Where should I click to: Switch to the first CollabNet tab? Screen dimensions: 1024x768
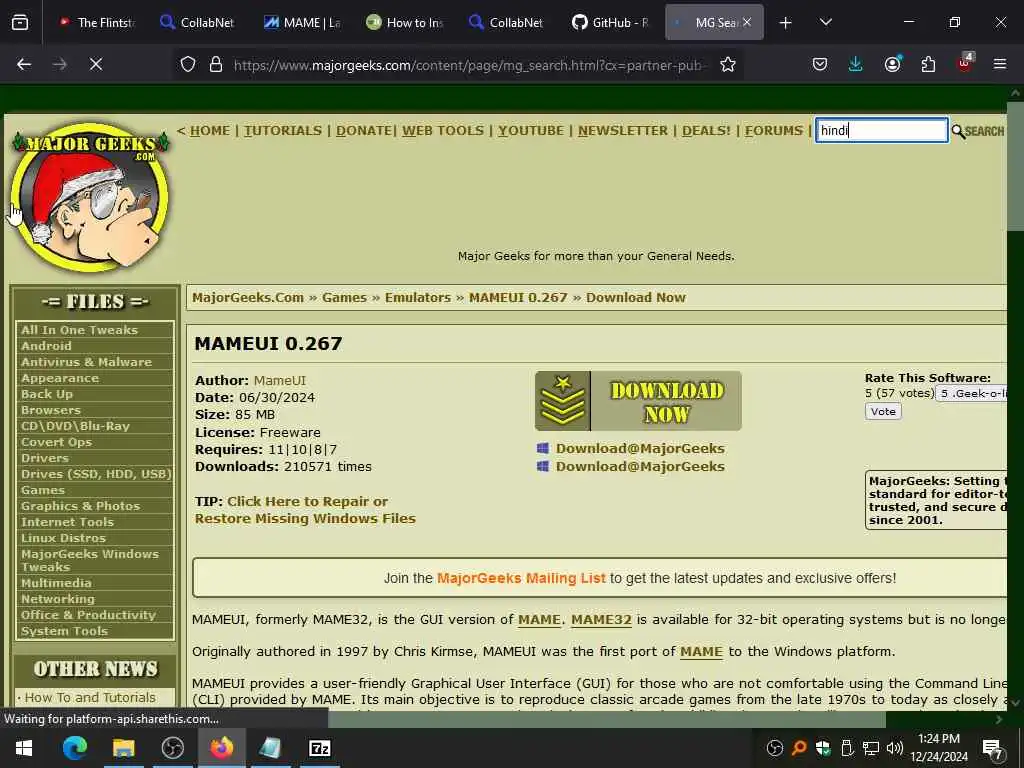(197, 22)
